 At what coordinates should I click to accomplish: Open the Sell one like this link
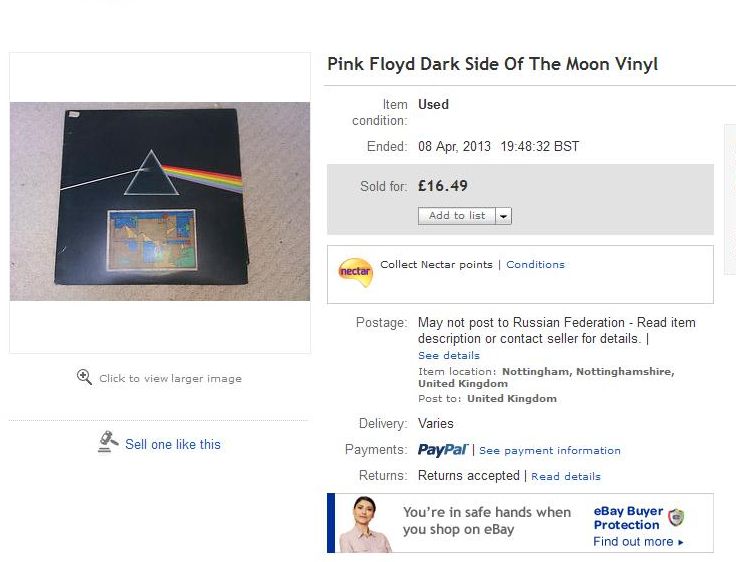[172, 444]
